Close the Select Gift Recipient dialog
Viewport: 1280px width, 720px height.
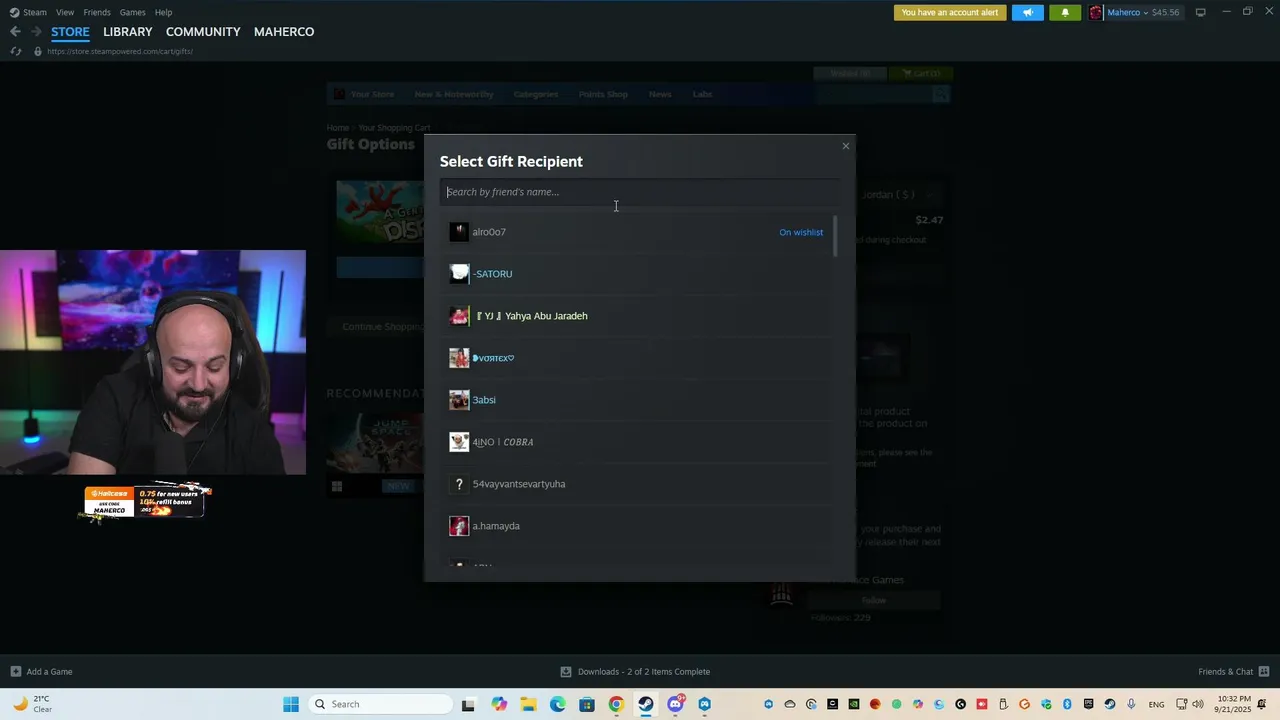click(845, 146)
